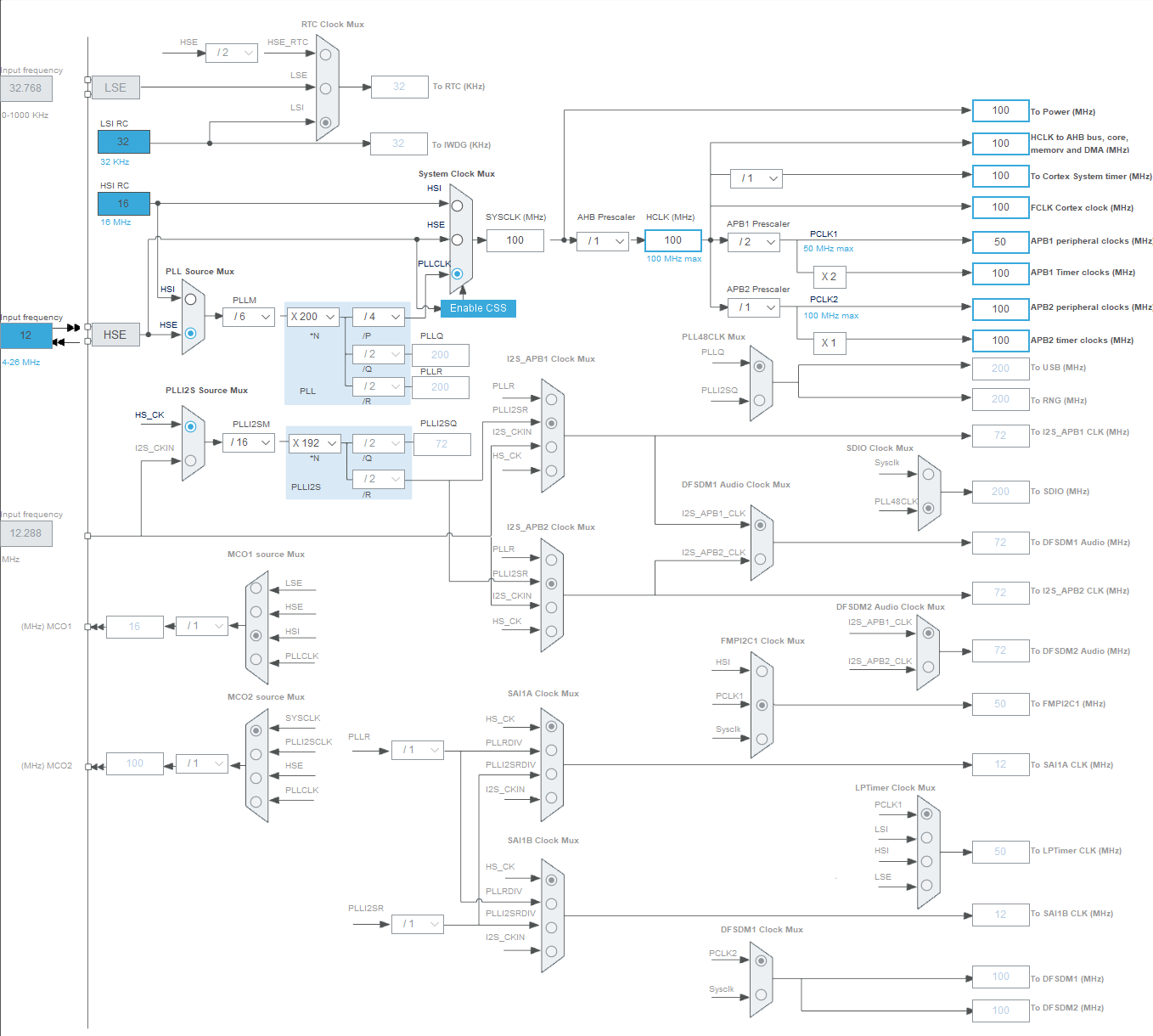Open the PLLR /1 divider for SAI1A
1153x1036 pixels.
pos(418,750)
